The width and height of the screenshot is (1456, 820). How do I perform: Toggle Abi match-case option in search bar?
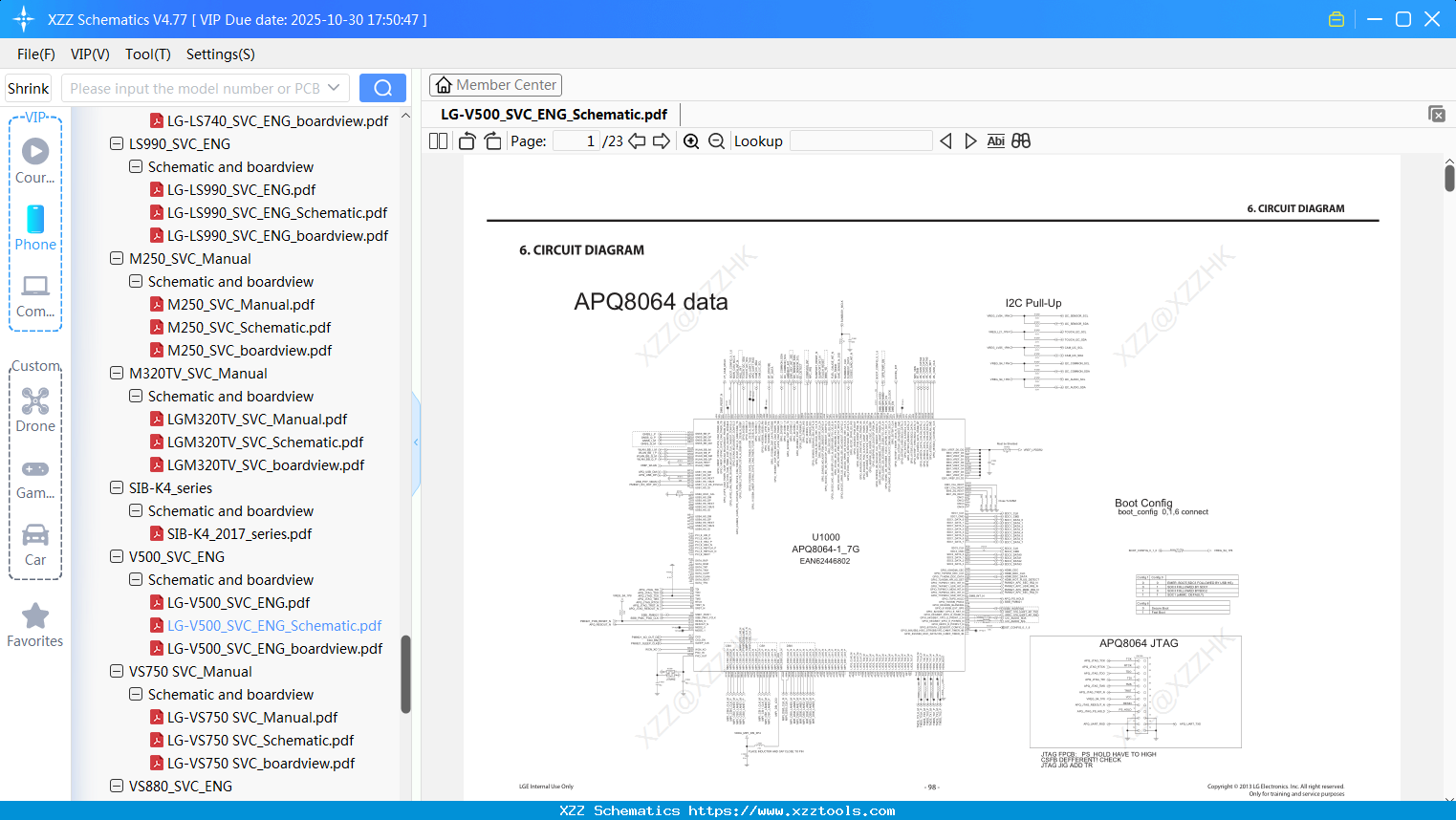point(996,140)
